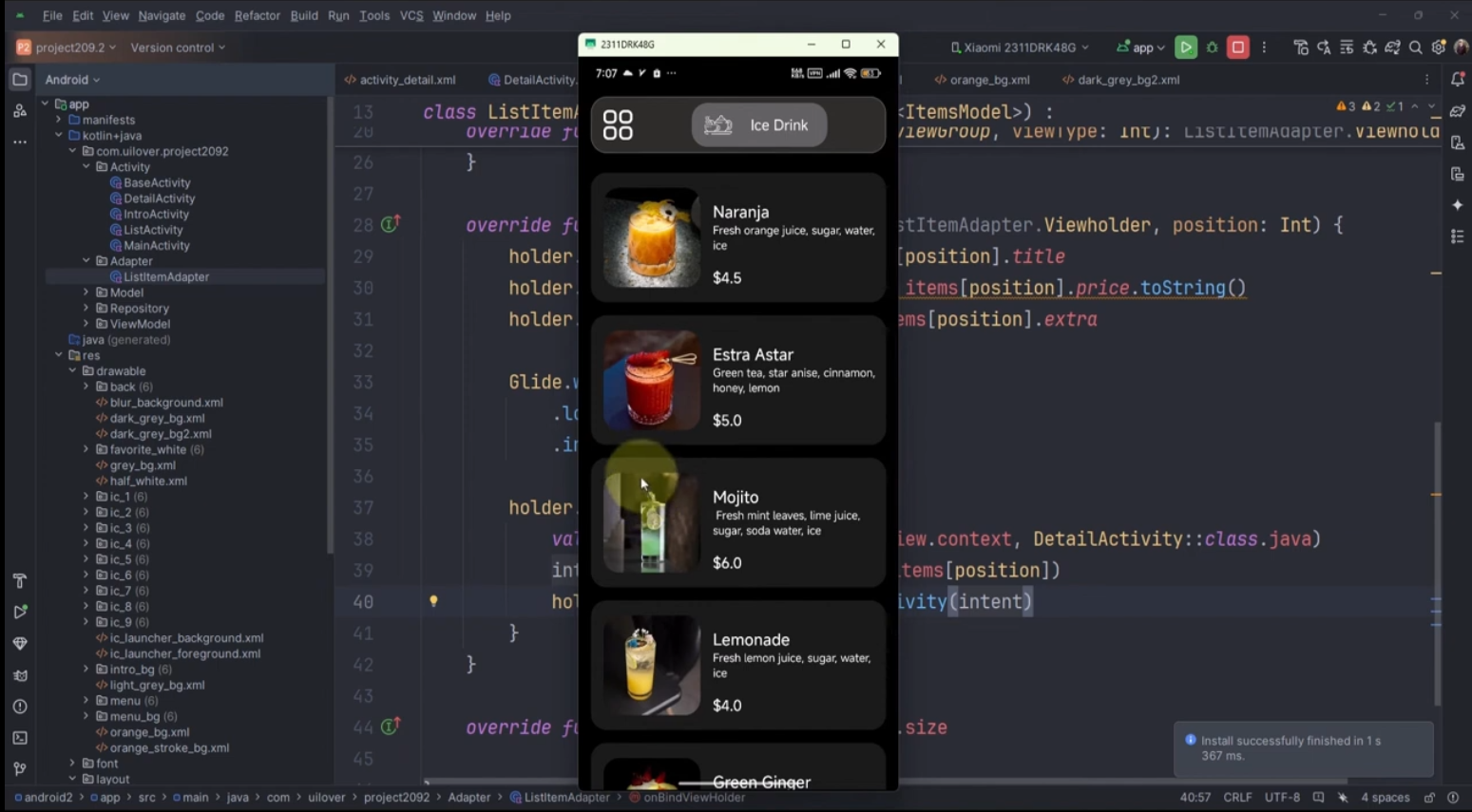Expand the ViewModel package folder
This screenshot has width=1472, height=812.
click(x=86, y=324)
